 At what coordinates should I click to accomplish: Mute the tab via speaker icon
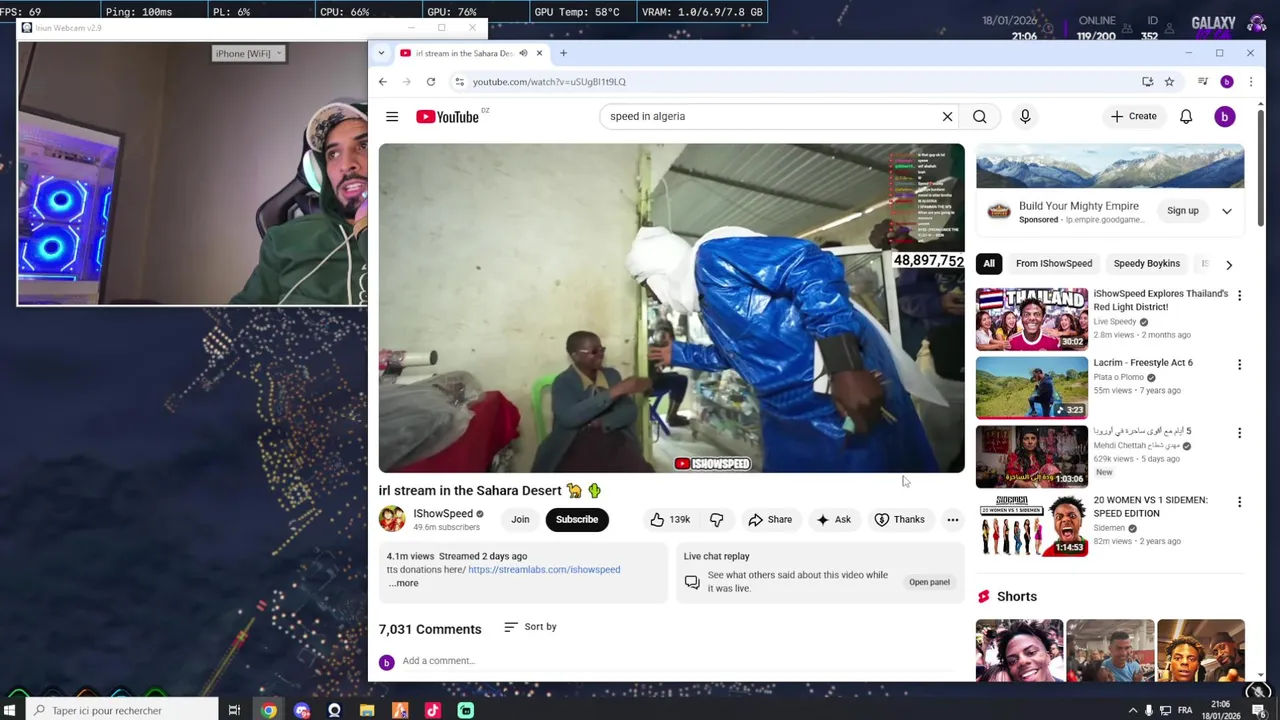point(522,53)
